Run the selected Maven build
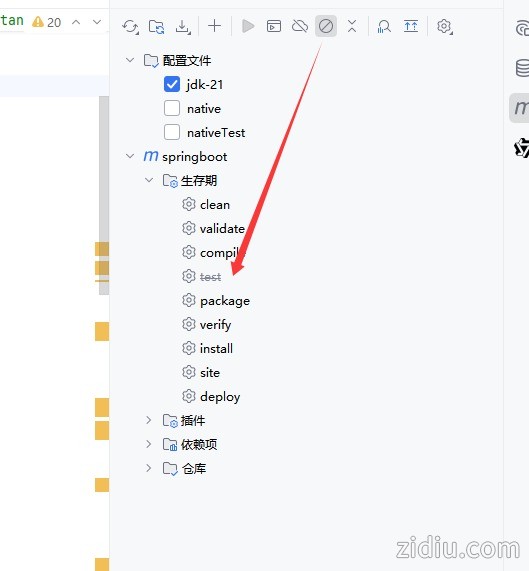The height and width of the screenshot is (571, 529). 248,26
